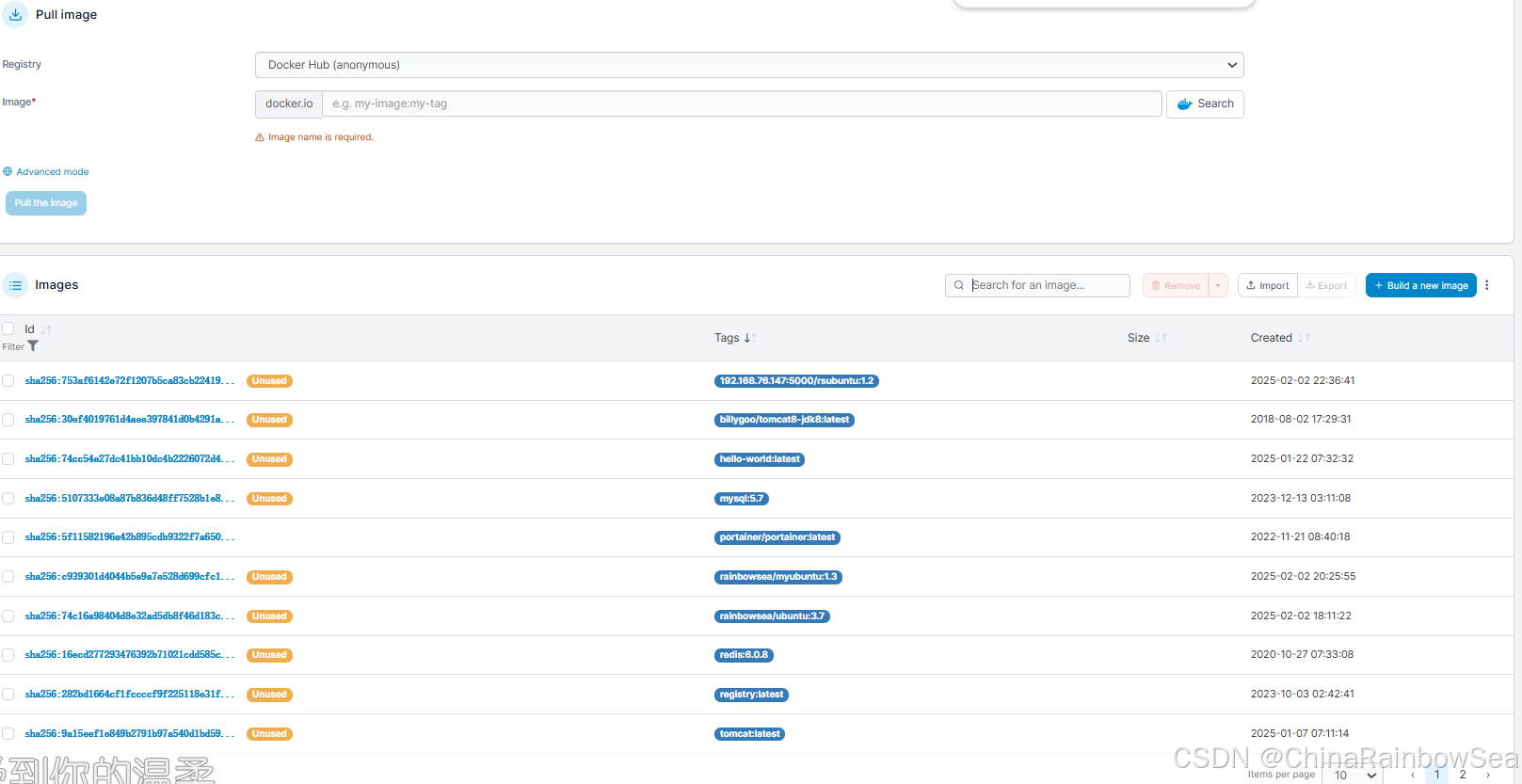Click the Search Docker Hub button

1205,104
